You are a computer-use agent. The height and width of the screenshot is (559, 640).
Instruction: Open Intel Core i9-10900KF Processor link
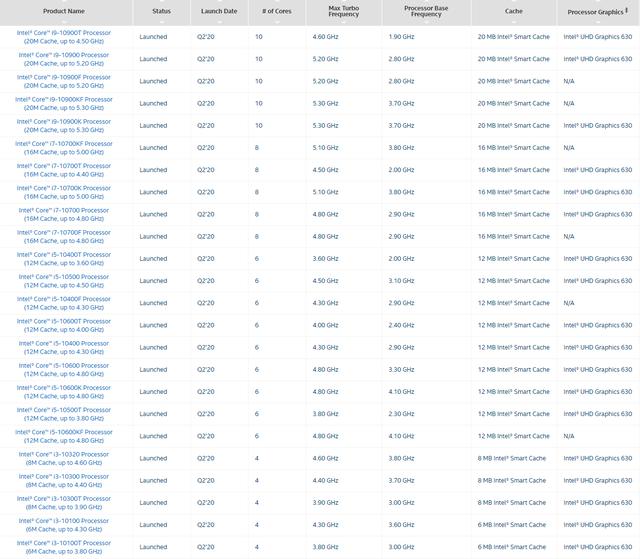[x=64, y=103]
